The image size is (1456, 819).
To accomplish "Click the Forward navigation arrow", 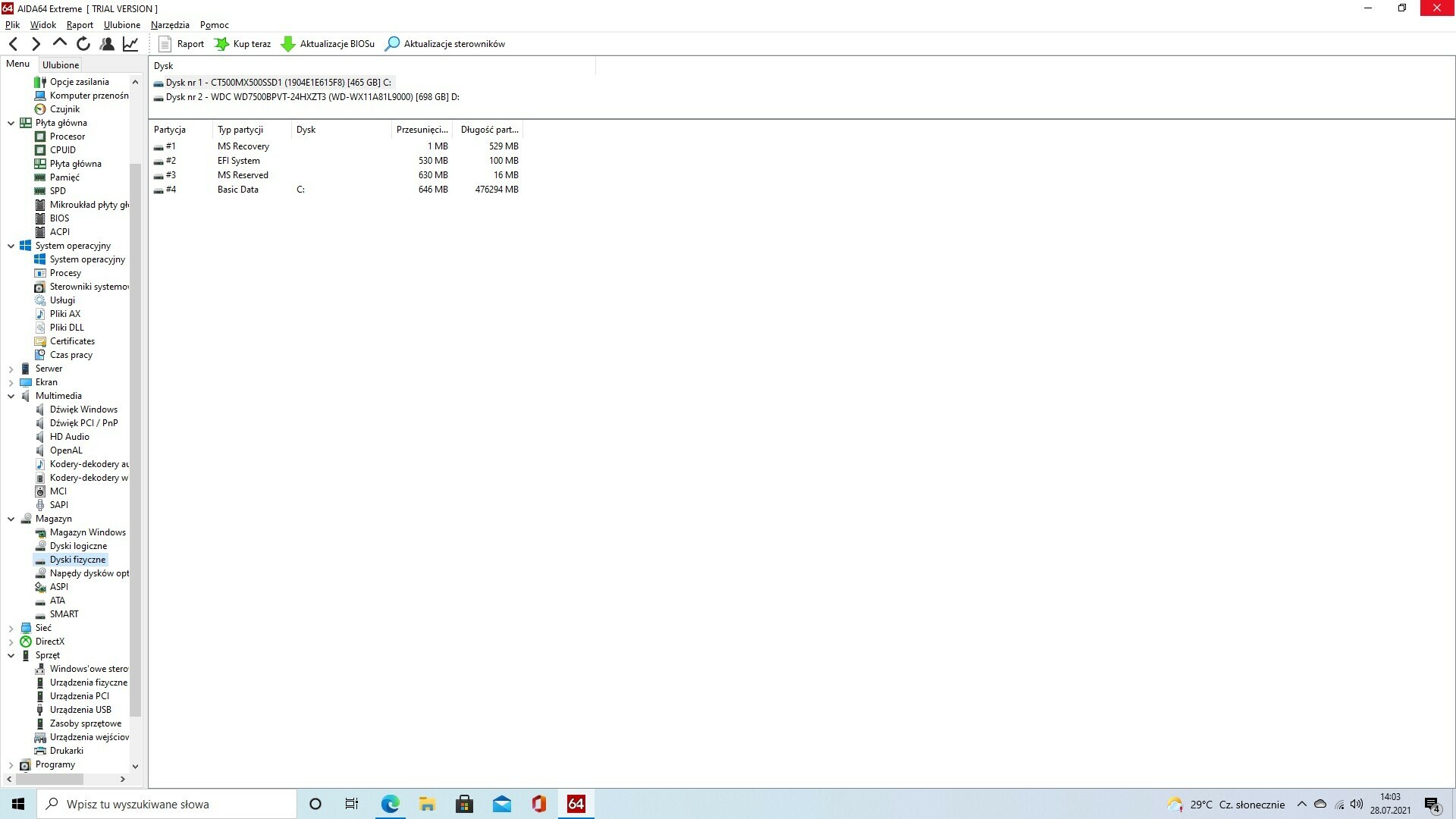I will (x=36, y=44).
